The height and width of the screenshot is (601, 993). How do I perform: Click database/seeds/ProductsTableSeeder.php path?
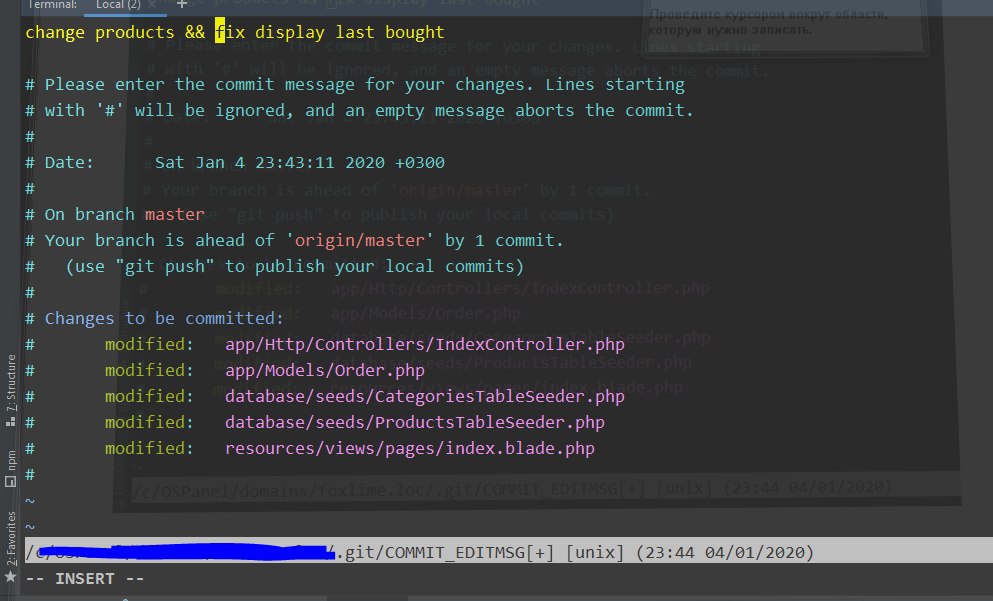click(x=415, y=422)
